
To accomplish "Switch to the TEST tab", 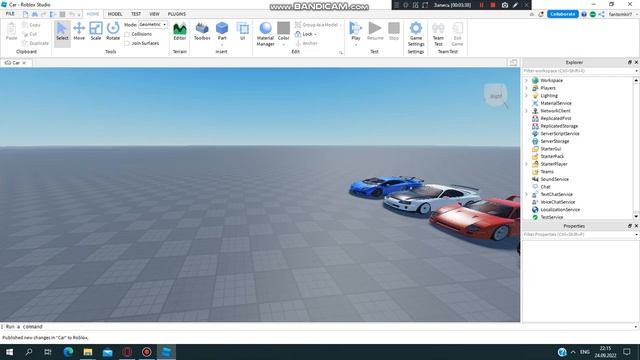I will click(x=136, y=14).
